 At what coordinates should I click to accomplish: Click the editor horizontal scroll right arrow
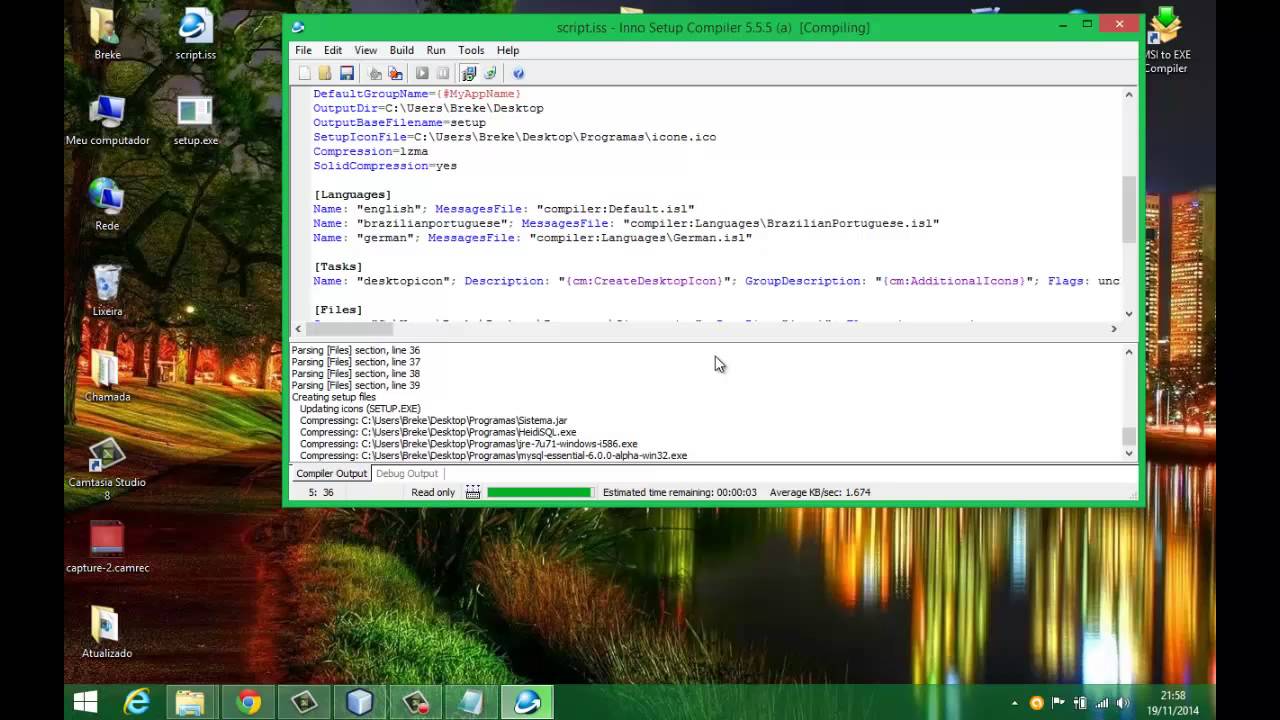pyautogui.click(x=1114, y=328)
